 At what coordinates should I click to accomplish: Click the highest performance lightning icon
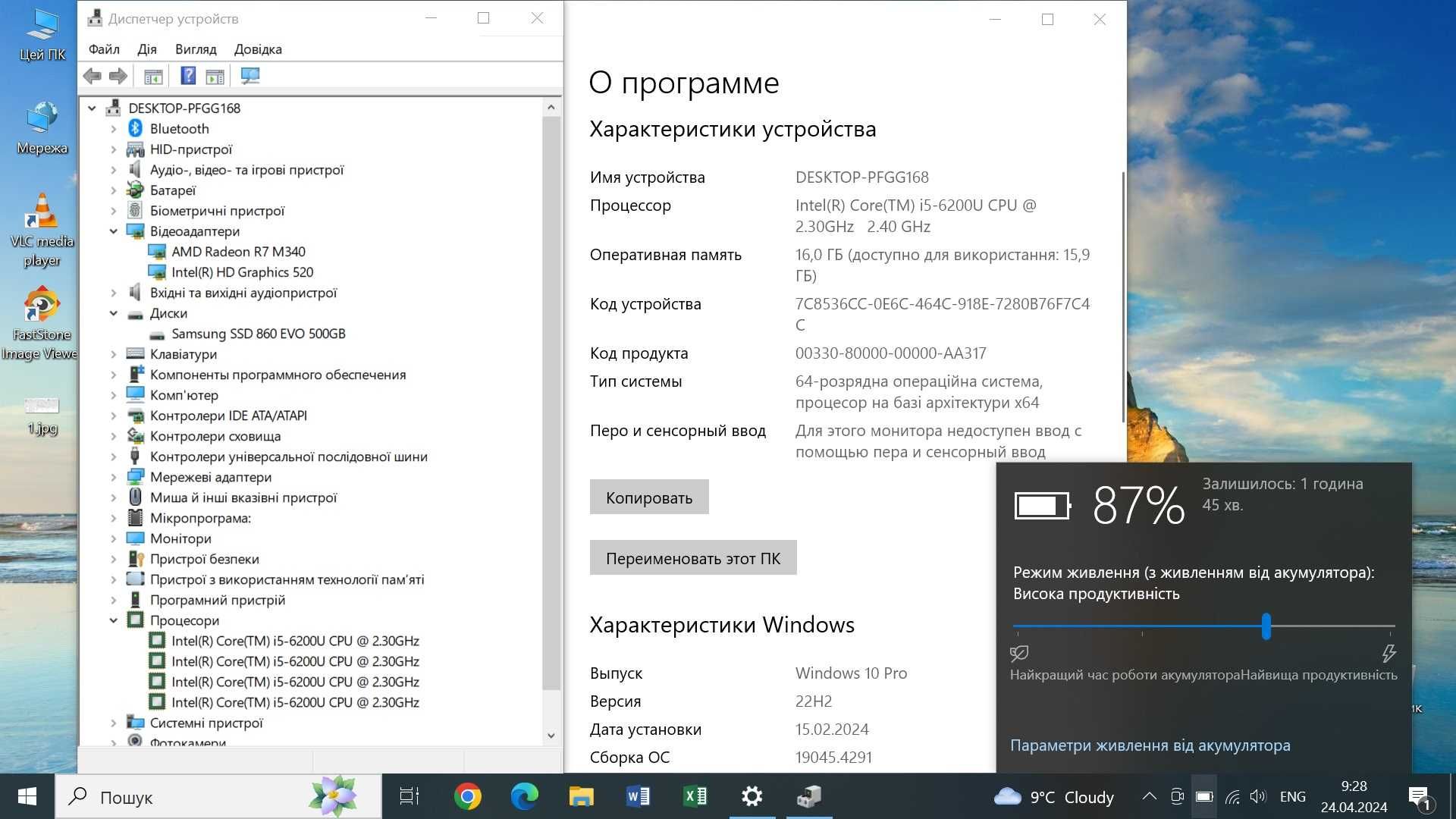[1389, 653]
